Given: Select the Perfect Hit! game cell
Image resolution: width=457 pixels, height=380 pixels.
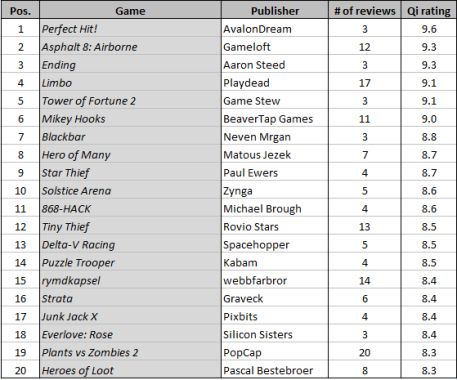Looking at the screenshot, I should click(x=130, y=29).
